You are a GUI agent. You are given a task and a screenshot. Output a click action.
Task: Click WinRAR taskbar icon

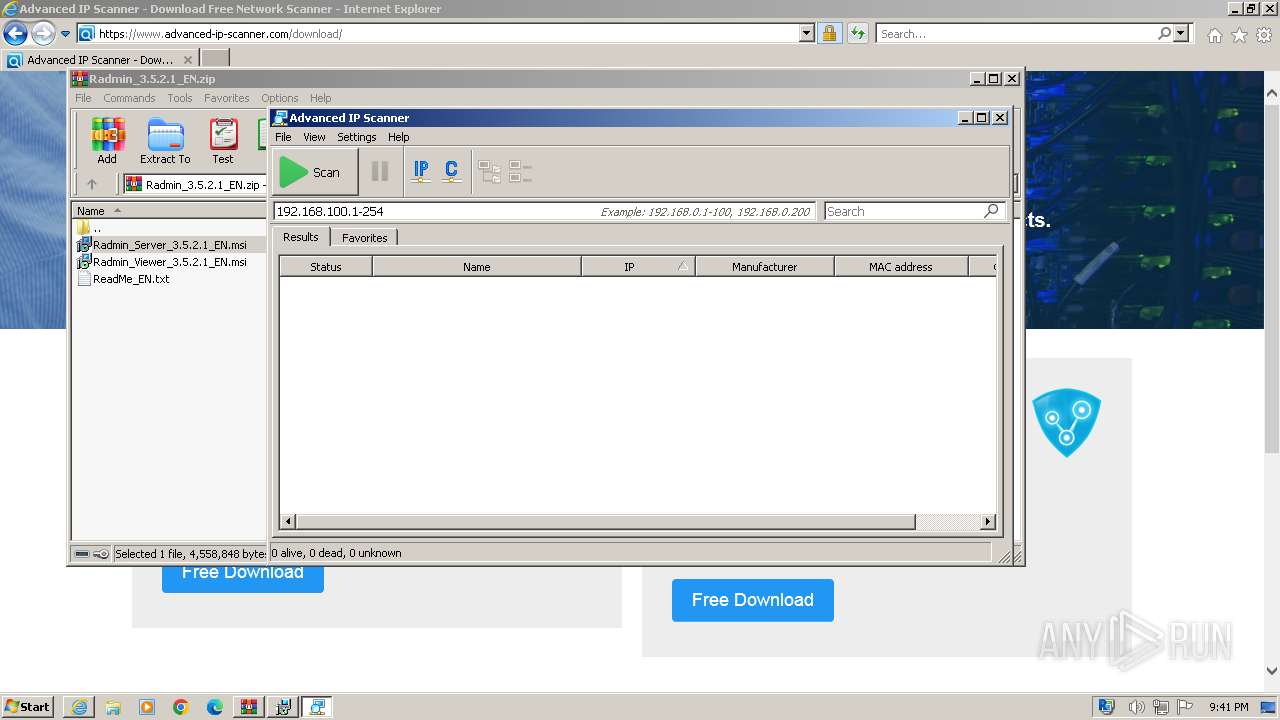249,707
